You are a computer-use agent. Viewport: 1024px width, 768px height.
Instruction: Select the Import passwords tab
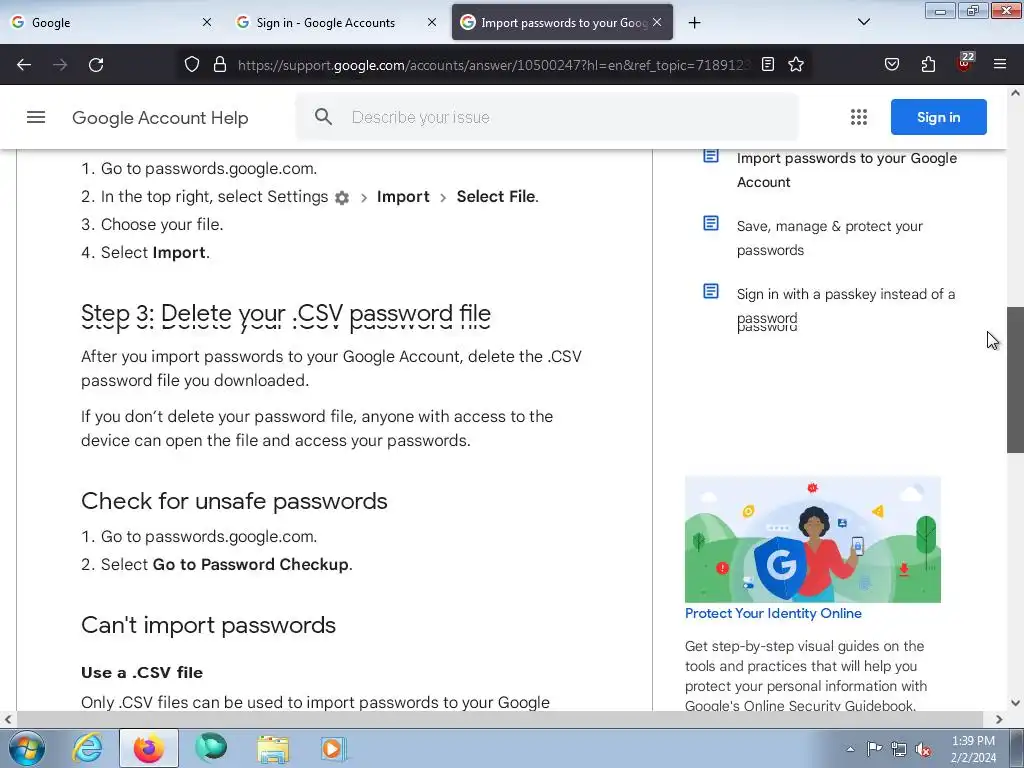pos(562,22)
